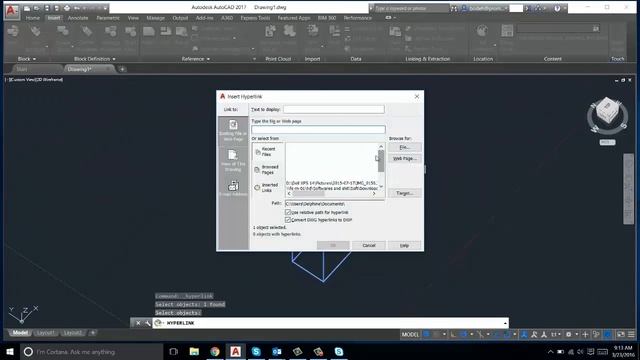Close the Insert Hyperlink dialog
640x360 pixels.
point(417,96)
